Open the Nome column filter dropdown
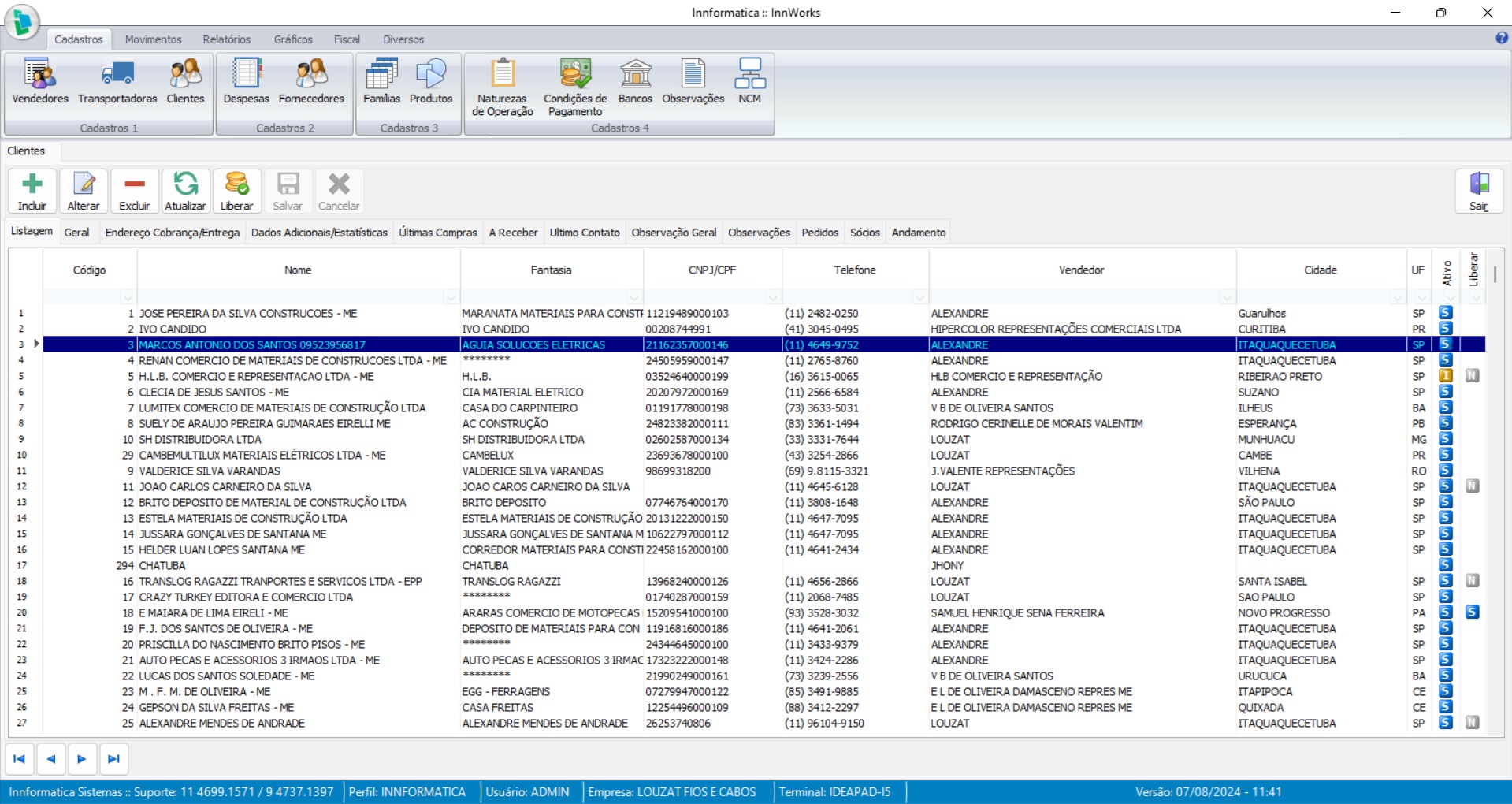 [451, 298]
